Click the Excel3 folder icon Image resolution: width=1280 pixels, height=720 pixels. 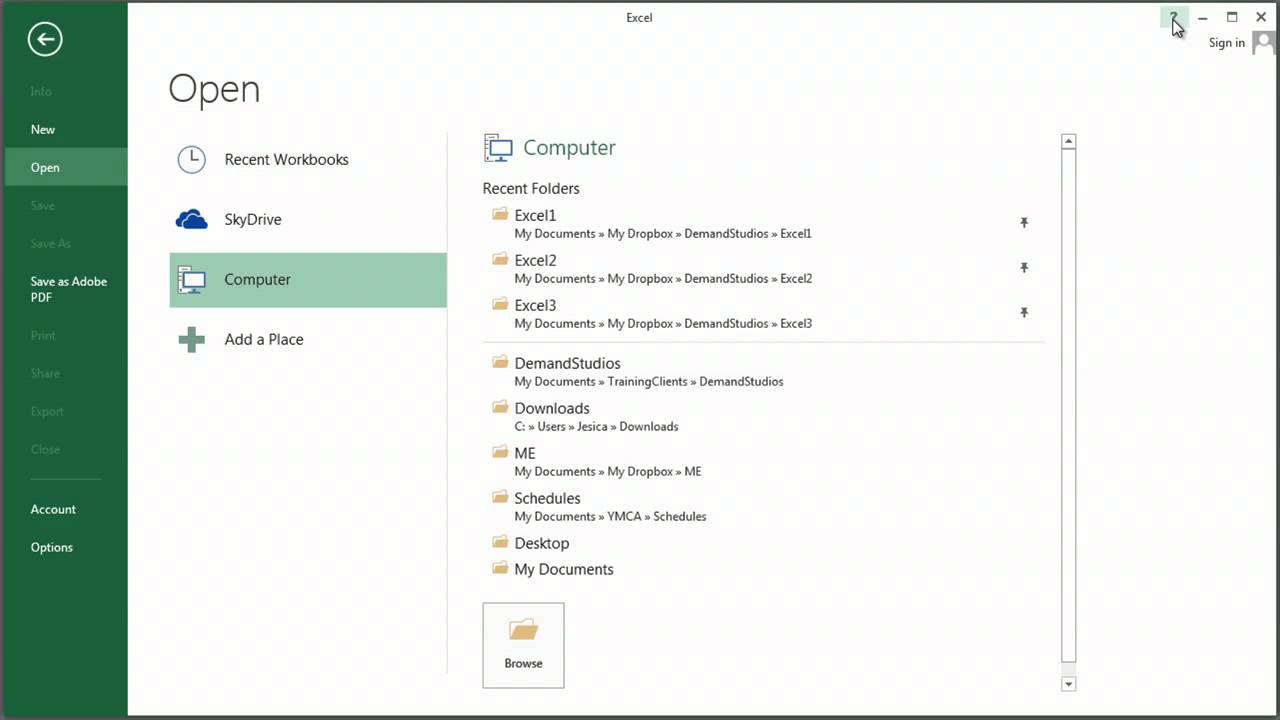coord(500,304)
